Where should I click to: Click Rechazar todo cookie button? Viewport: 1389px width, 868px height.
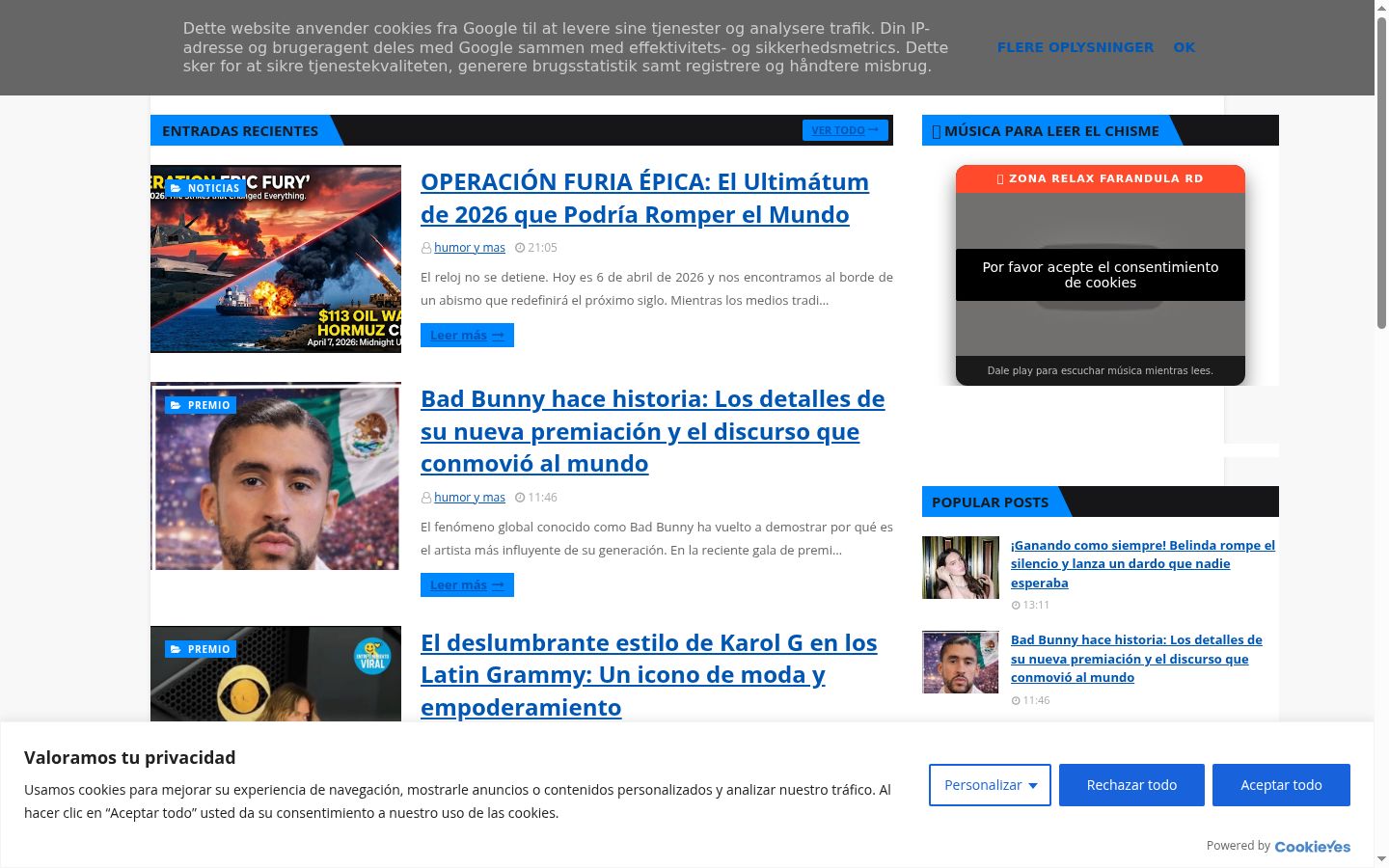(1131, 785)
